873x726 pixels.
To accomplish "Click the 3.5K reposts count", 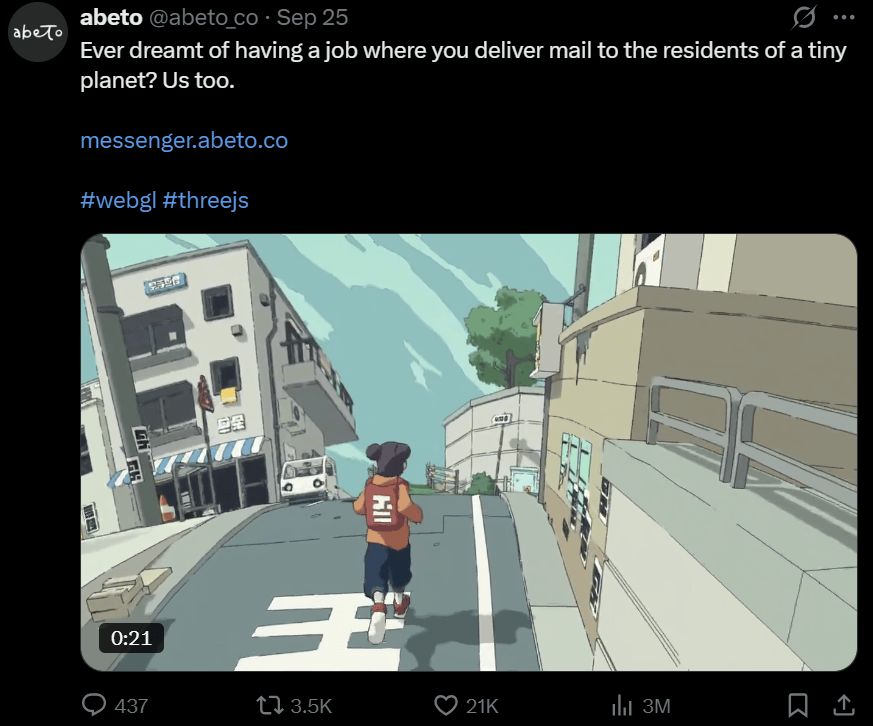I will pyautogui.click(x=311, y=706).
